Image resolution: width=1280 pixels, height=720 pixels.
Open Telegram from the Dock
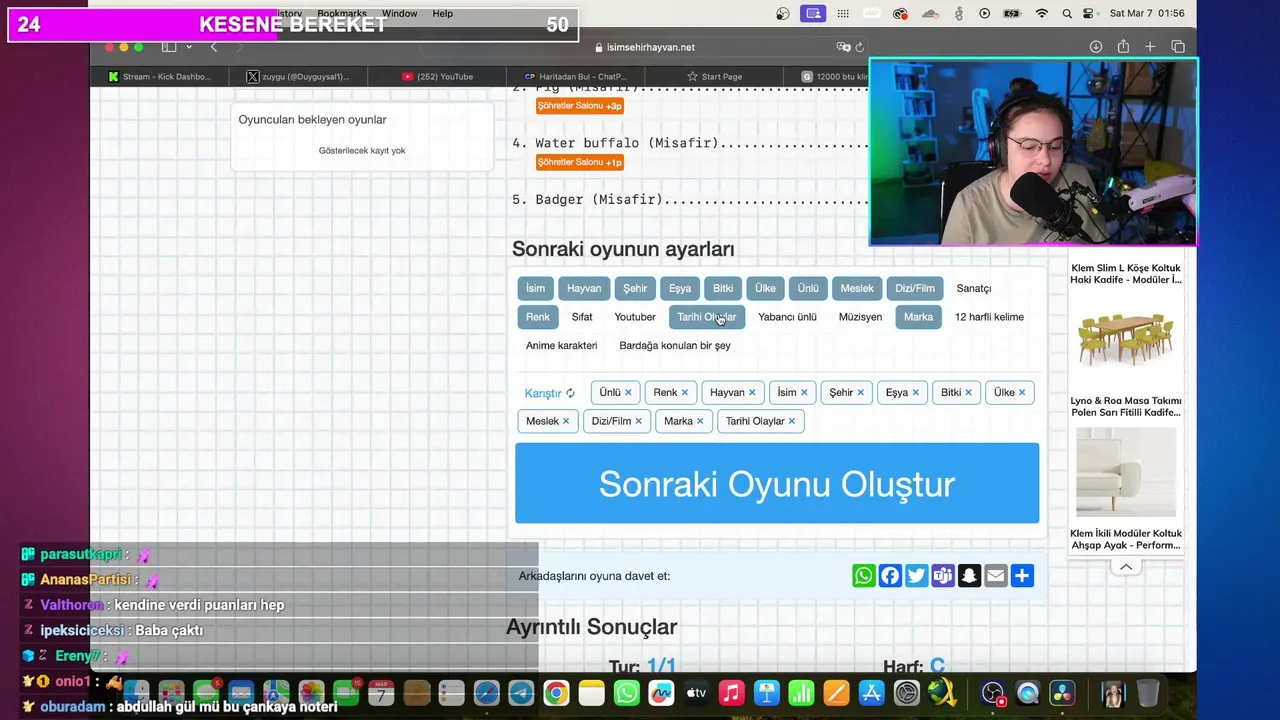[x=521, y=693]
